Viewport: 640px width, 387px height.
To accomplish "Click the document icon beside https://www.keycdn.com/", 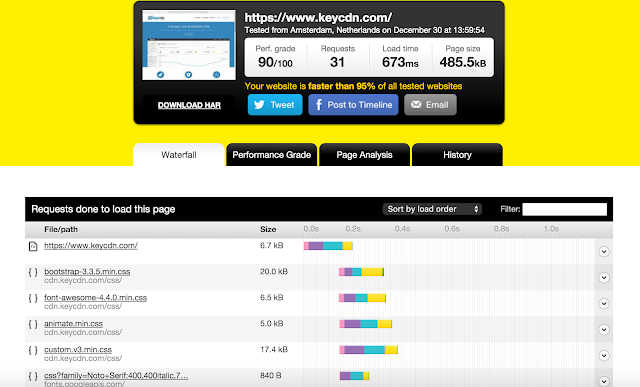I will (x=33, y=246).
